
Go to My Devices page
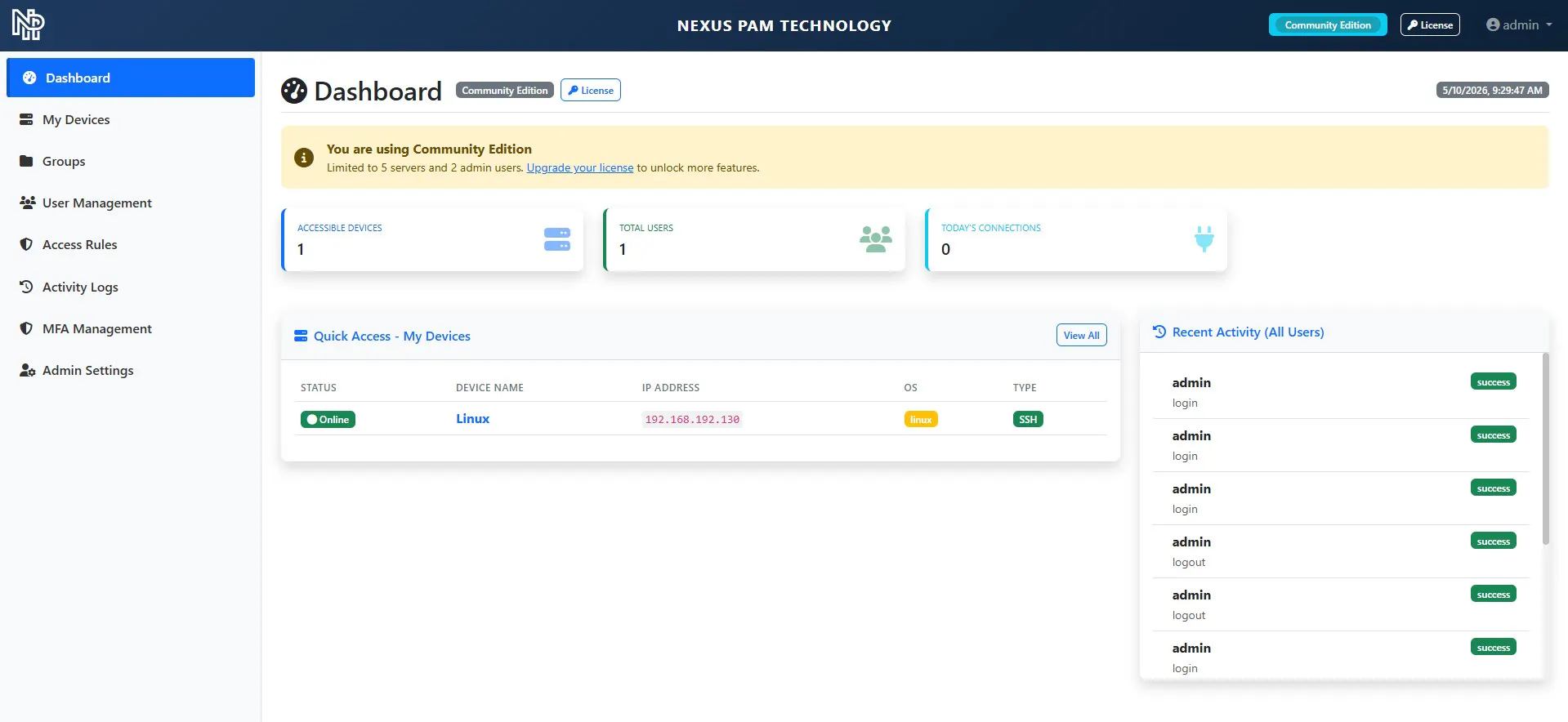pos(131,119)
